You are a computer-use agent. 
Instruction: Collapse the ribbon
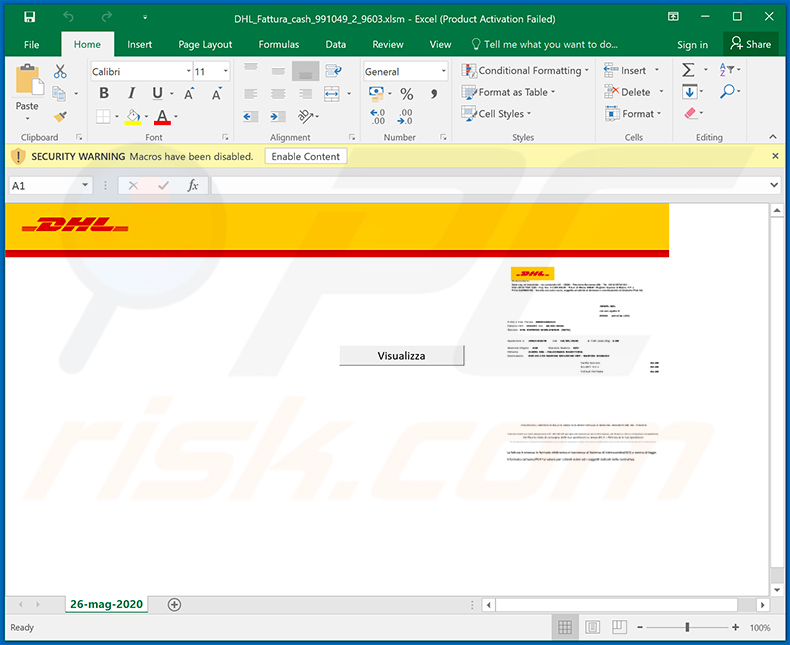773,137
